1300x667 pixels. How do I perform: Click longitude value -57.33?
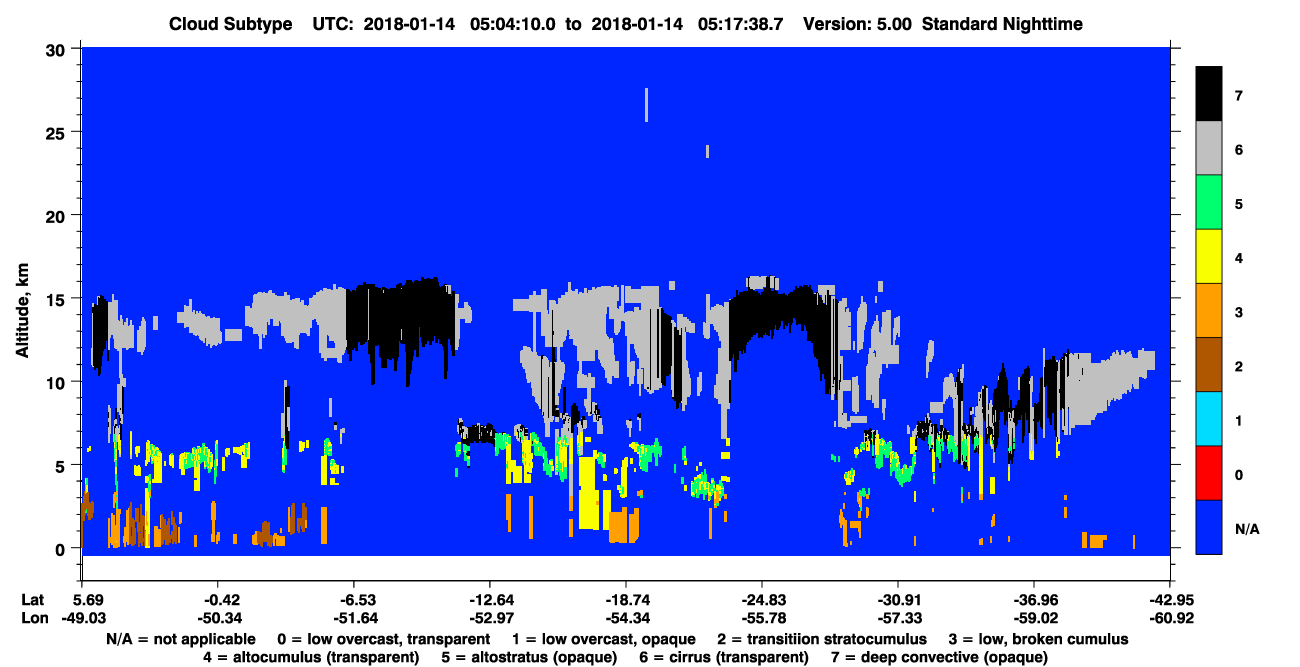[x=898, y=618]
